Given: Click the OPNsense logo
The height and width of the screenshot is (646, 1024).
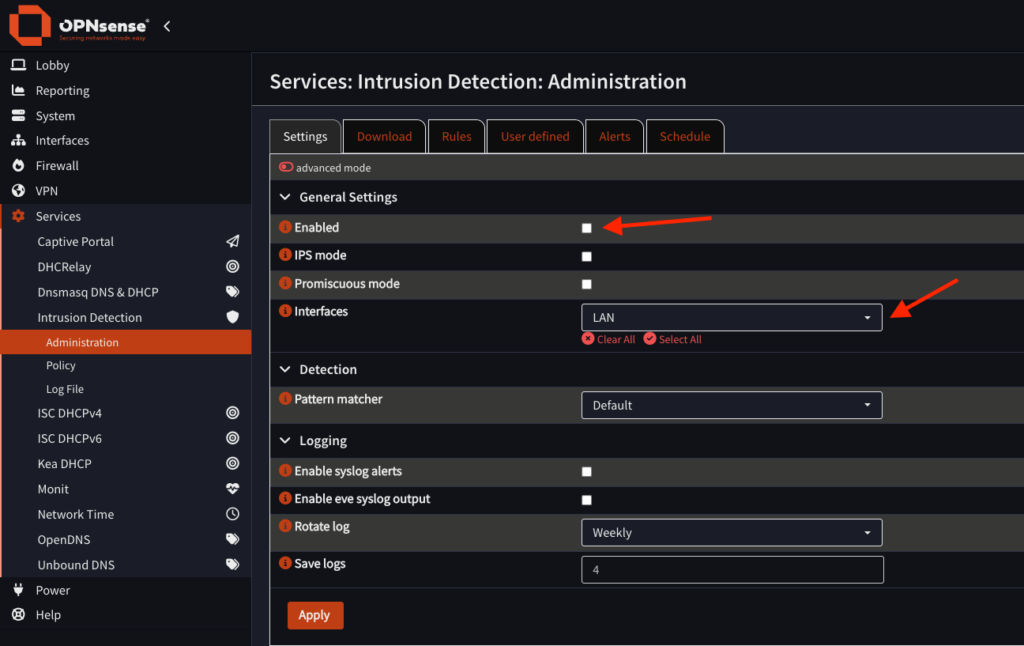Looking at the screenshot, I should 78,26.
